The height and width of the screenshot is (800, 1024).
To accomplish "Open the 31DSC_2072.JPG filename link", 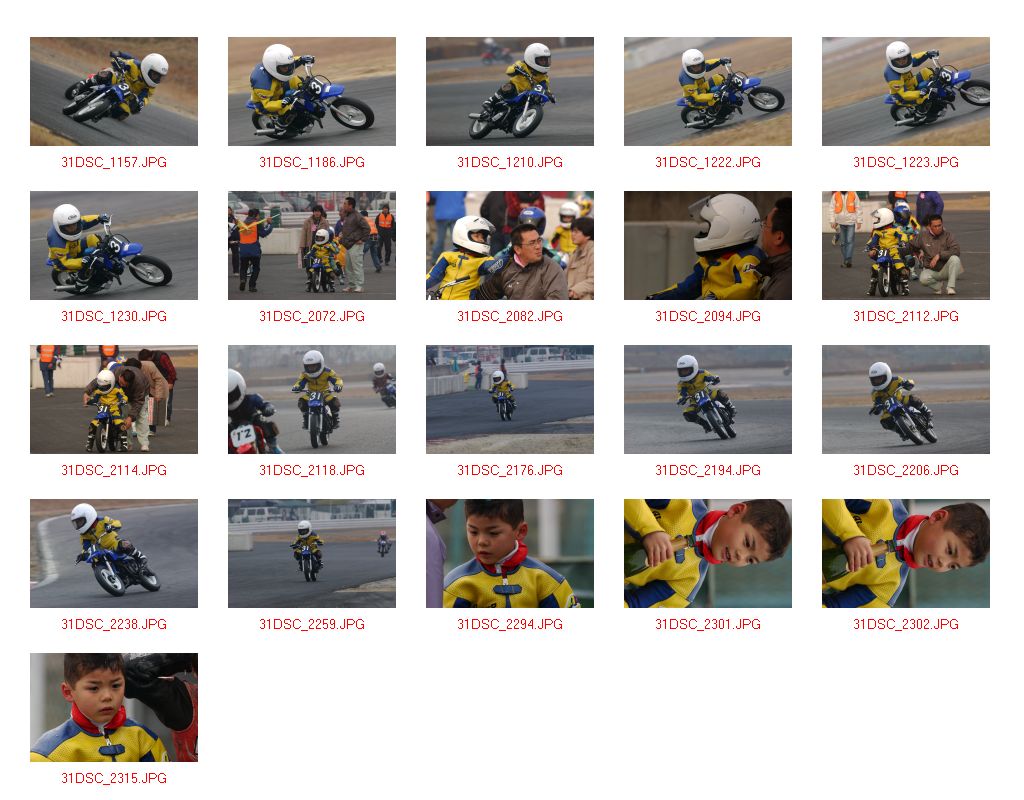I will tap(312, 317).
